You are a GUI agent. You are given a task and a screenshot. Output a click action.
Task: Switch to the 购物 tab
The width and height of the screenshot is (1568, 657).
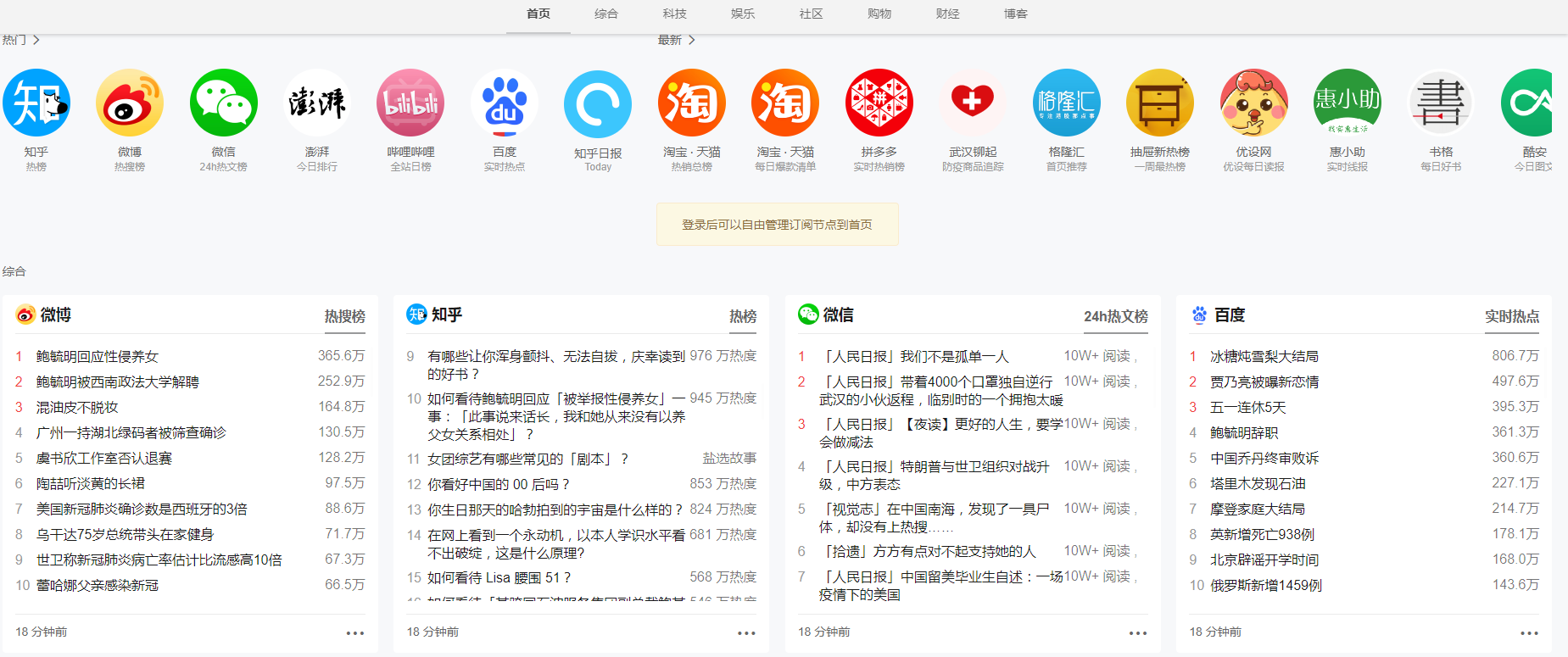[x=879, y=14]
